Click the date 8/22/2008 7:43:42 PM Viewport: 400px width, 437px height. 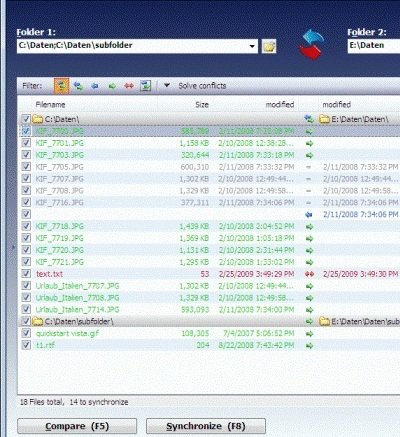[256, 345]
